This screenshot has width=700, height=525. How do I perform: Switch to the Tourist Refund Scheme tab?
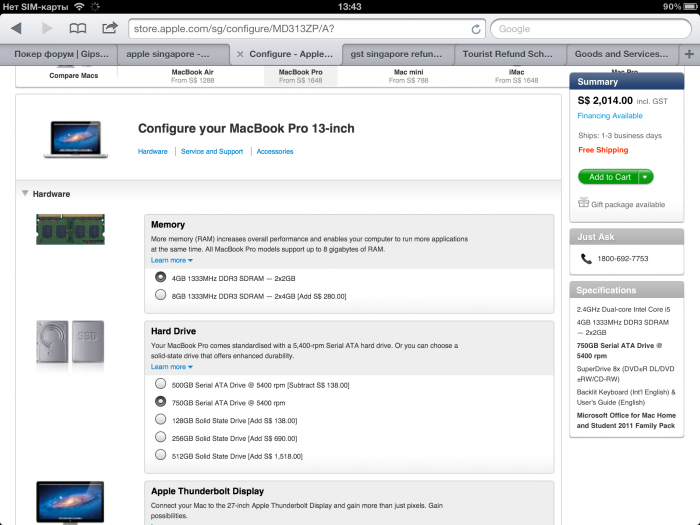pos(510,54)
